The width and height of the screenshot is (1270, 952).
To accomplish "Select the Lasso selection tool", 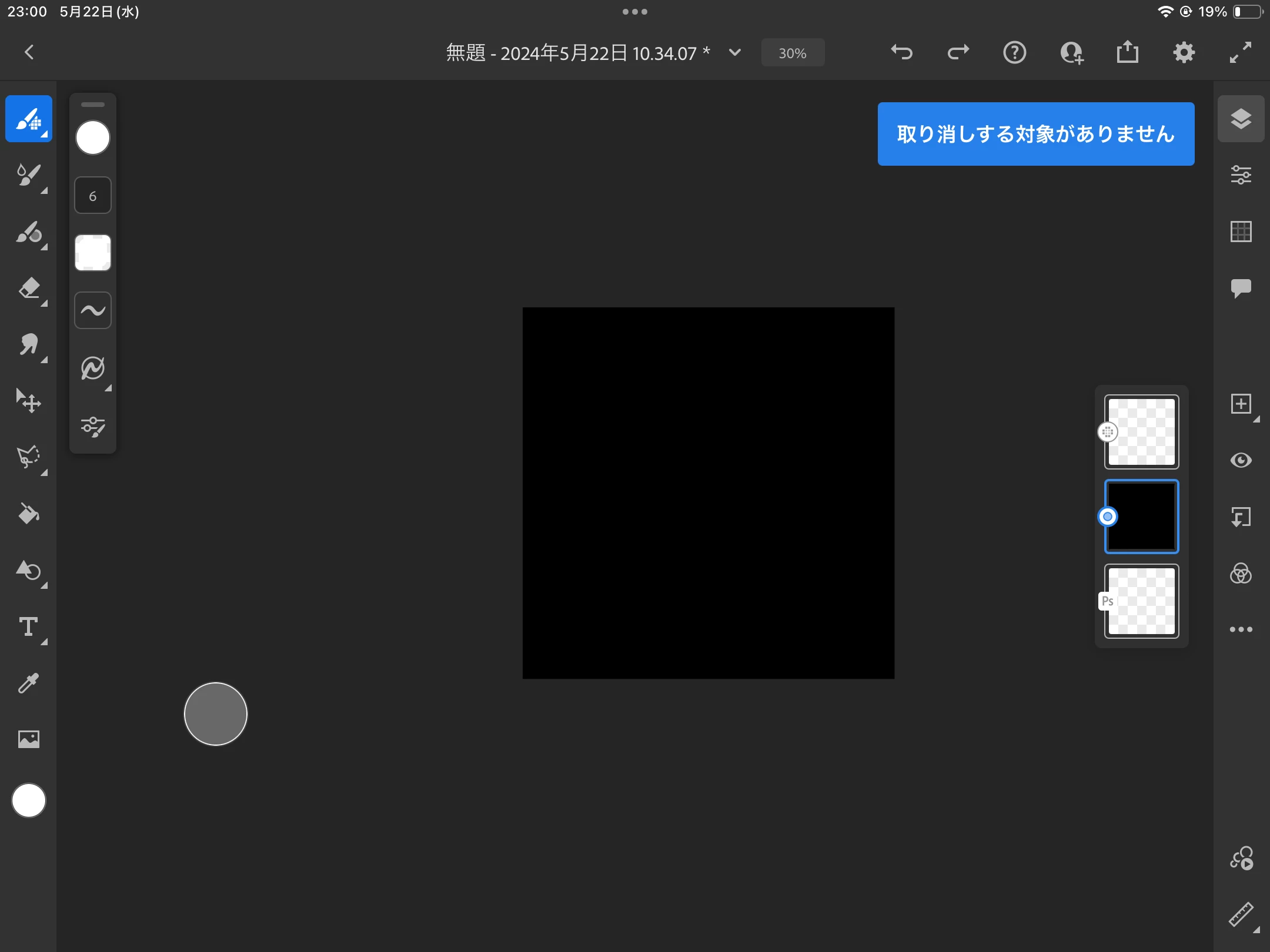I will 29,458.
